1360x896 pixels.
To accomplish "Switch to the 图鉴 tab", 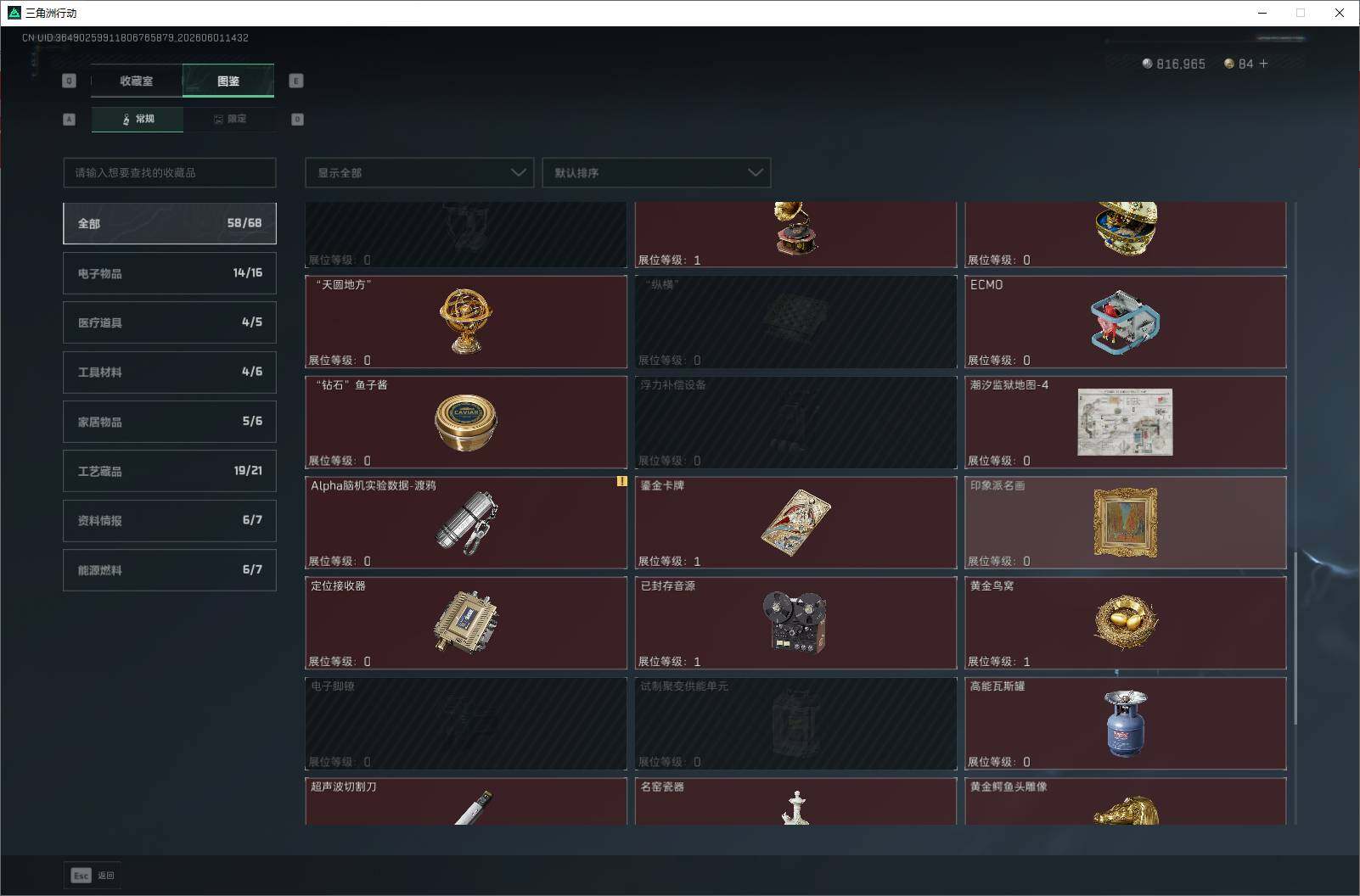I will coord(228,81).
